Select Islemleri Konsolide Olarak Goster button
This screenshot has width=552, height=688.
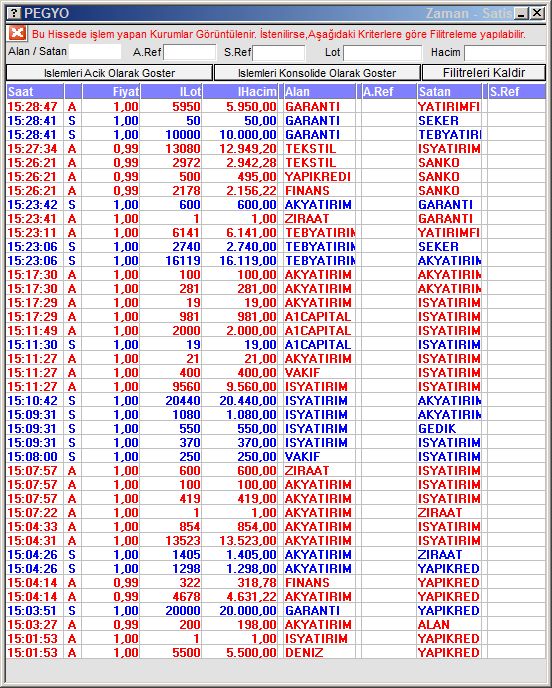[x=317, y=73]
